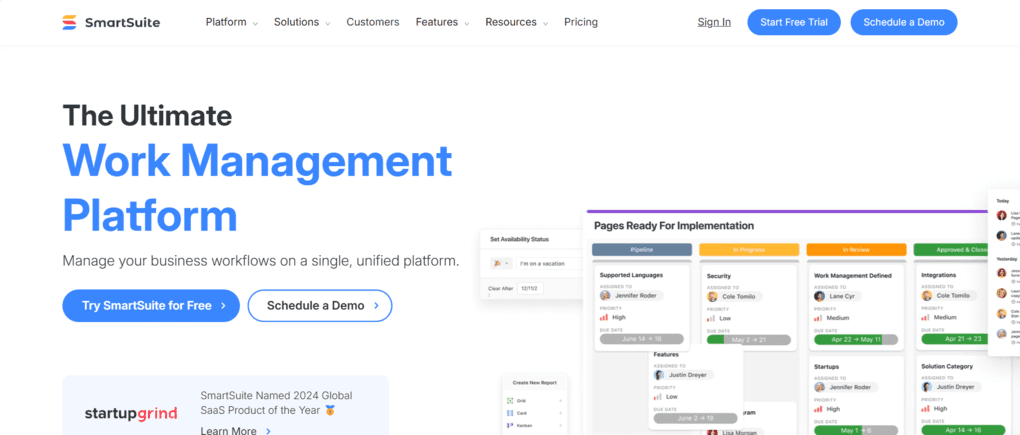The width and height of the screenshot is (1020, 435).
Task: Expand the Platform dropdown menu
Action: click(231, 22)
